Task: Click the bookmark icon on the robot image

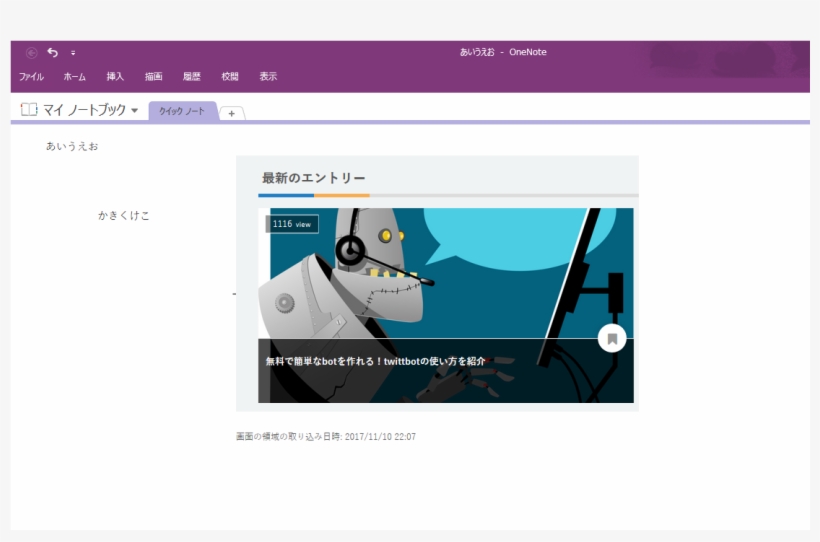Action: (612, 338)
